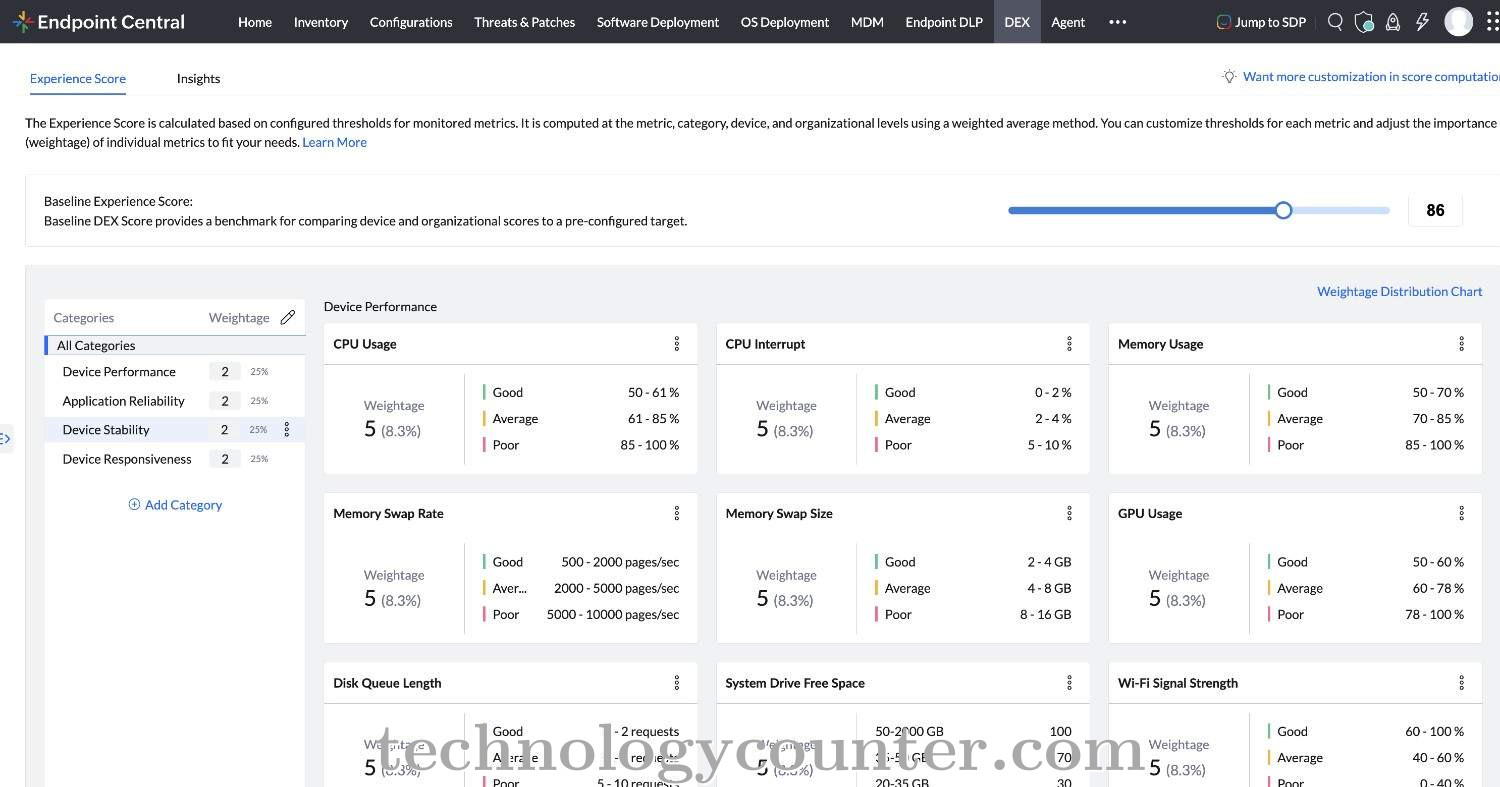Click Add Category

(175, 505)
